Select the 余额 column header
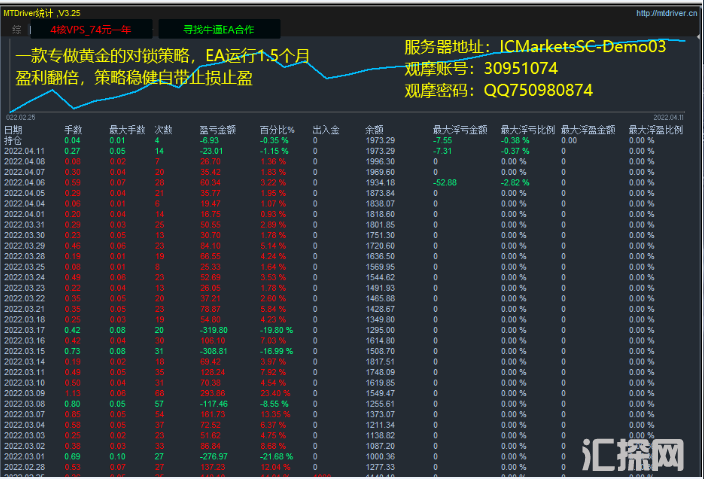Image resolution: width=704 pixels, height=479 pixels. click(374, 129)
